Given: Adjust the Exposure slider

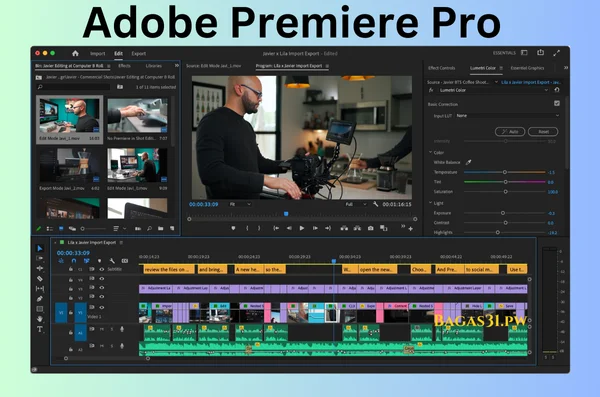Looking at the screenshot, I should point(504,213).
